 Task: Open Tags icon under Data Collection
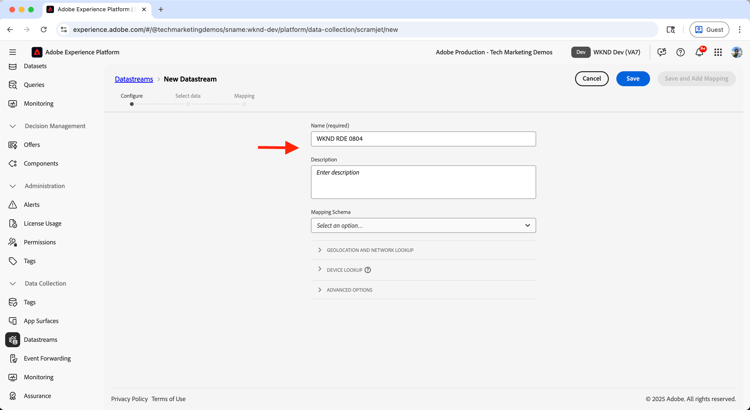13,302
